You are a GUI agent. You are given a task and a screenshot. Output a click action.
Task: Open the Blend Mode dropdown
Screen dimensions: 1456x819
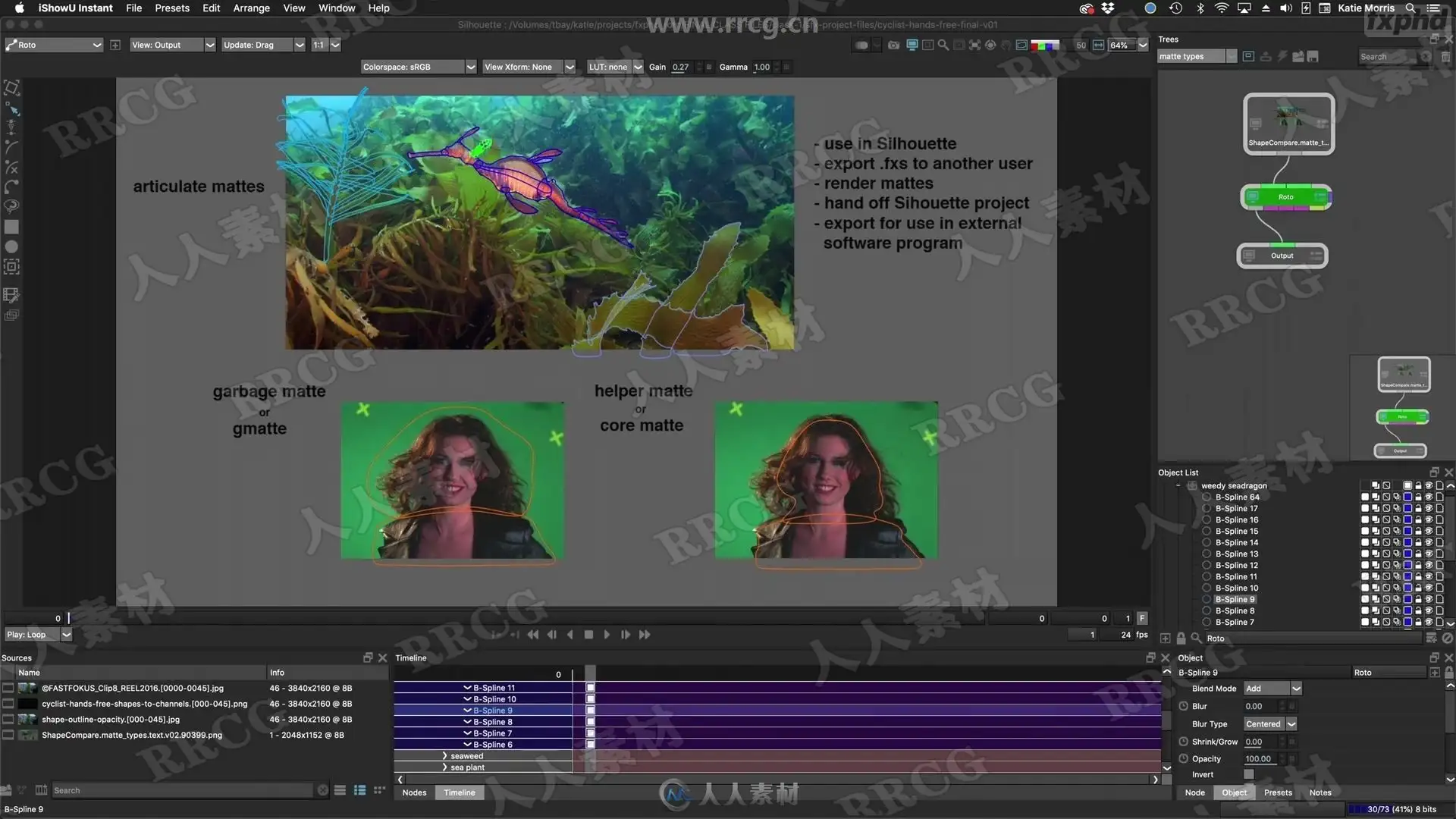click(1272, 689)
